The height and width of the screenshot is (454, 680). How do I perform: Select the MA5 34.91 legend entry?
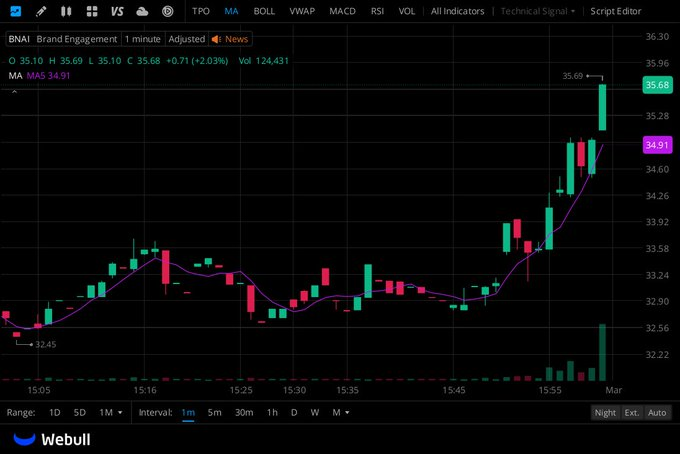48,75
